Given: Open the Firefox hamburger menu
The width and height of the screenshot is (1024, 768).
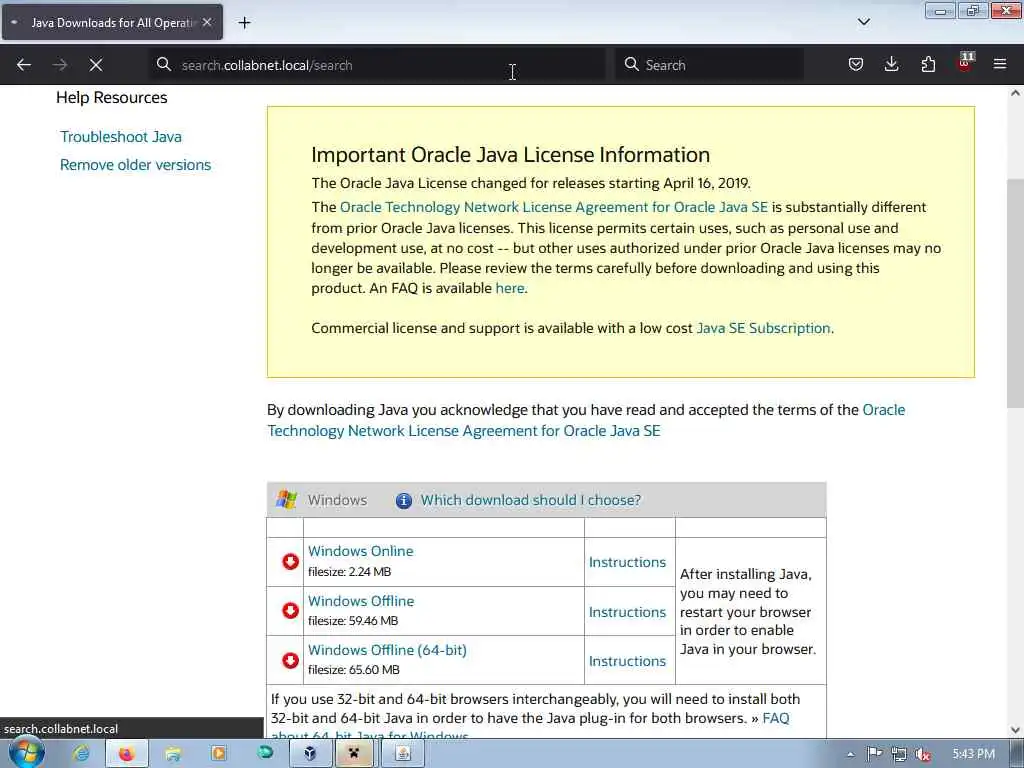Looking at the screenshot, I should [x=1000, y=64].
